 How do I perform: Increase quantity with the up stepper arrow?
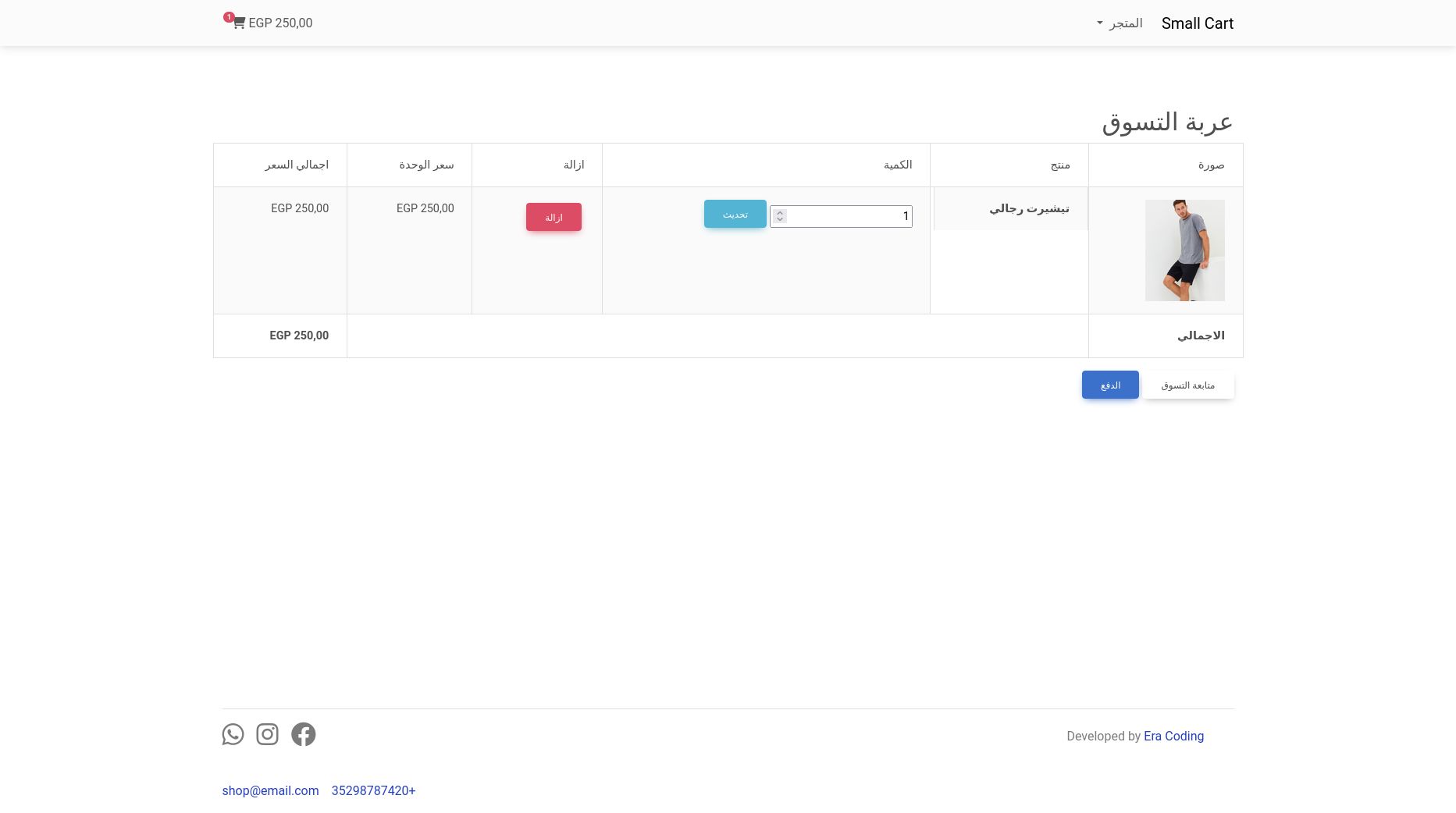[780, 212]
